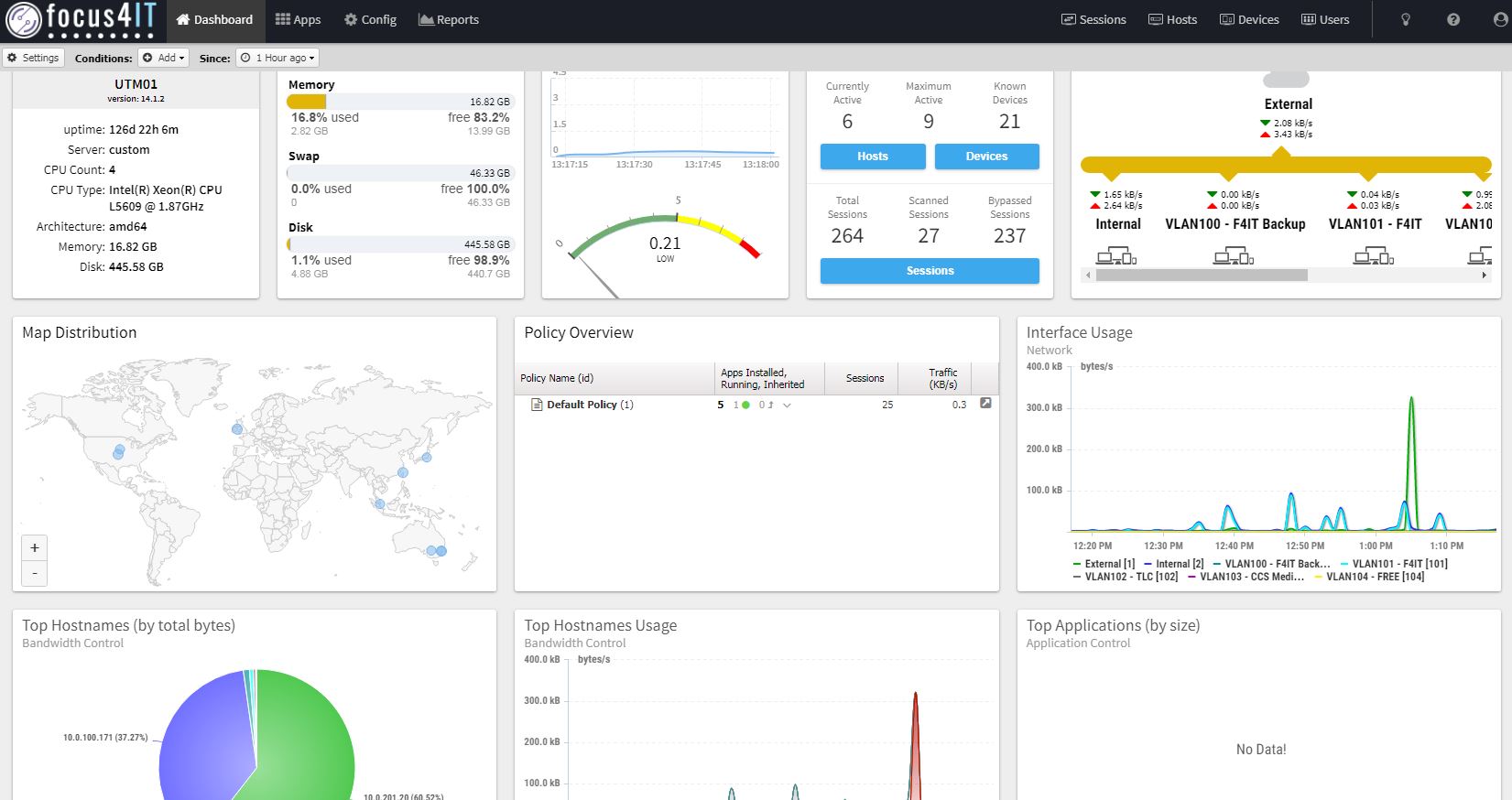Open the Config menu

370,20
